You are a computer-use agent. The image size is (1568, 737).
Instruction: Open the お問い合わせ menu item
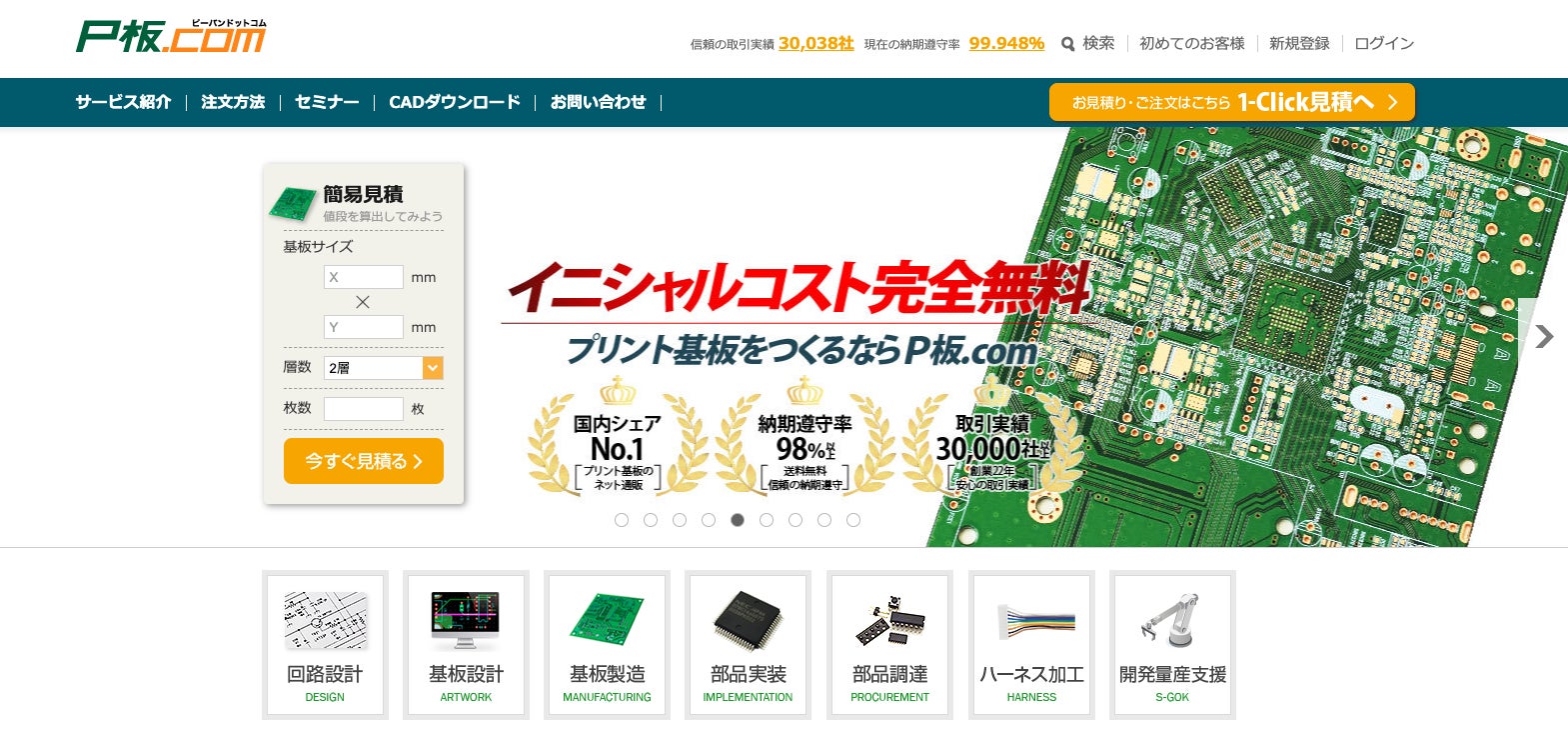tap(599, 102)
